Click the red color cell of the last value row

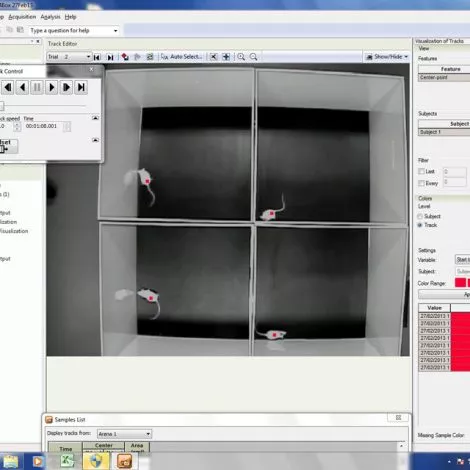(460, 367)
